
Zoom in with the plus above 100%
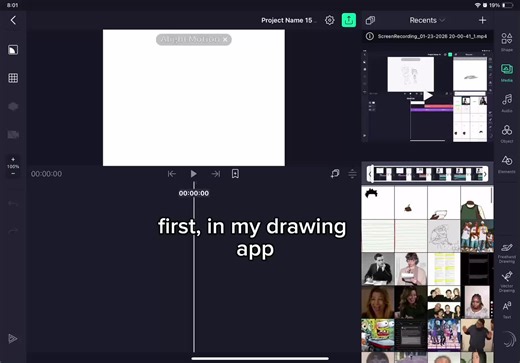click(13, 159)
